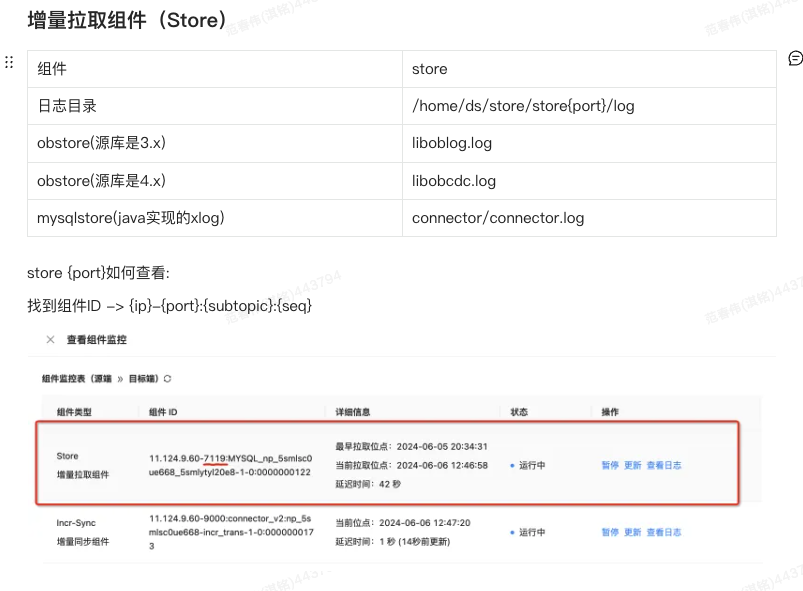
Task: Close the 查看组件监控 panel with X
Action: pyautogui.click(x=50, y=340)
